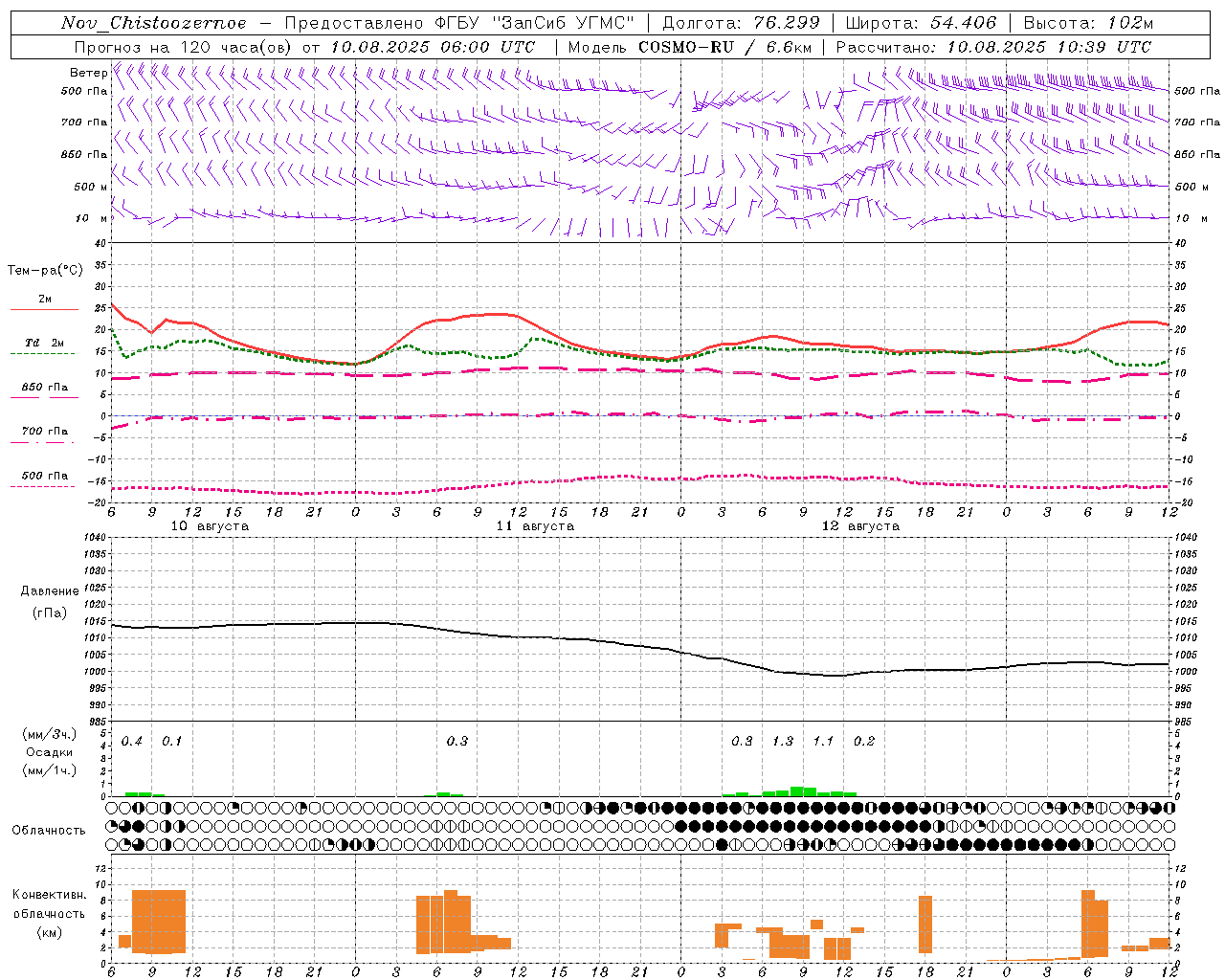Click the green dashed Td legend line

pos(42,353)
